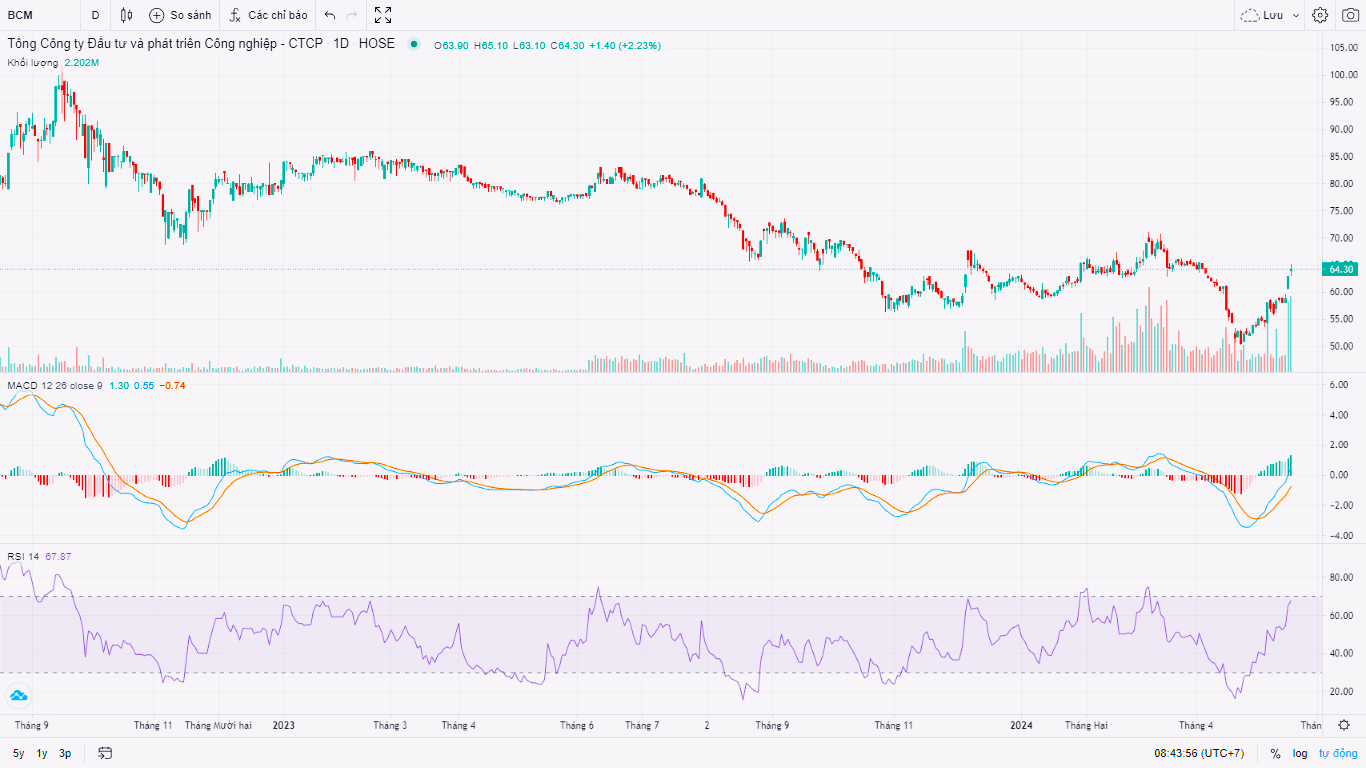Click the MACD 12 26 close 9 legend
Image resolution: width=1366 pixels, height=768 pixels.
(x=55, y=385)
